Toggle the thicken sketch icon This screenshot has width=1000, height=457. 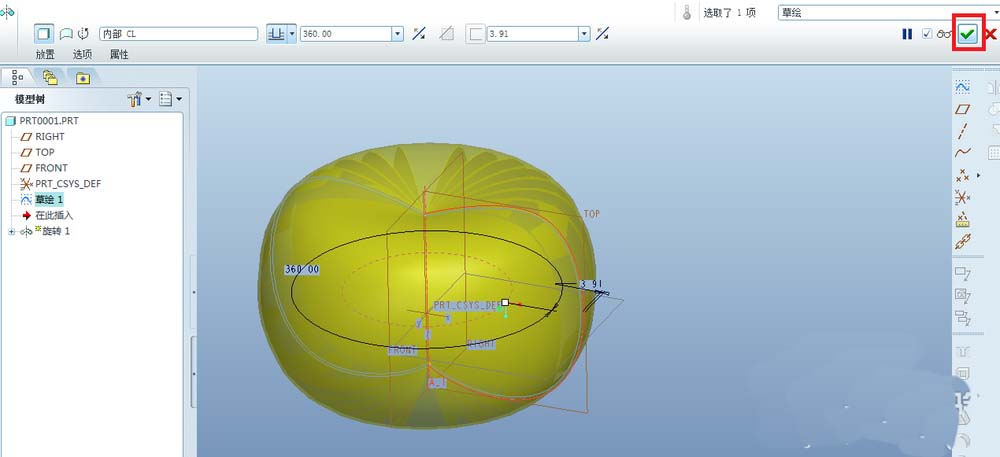(475, 34)
